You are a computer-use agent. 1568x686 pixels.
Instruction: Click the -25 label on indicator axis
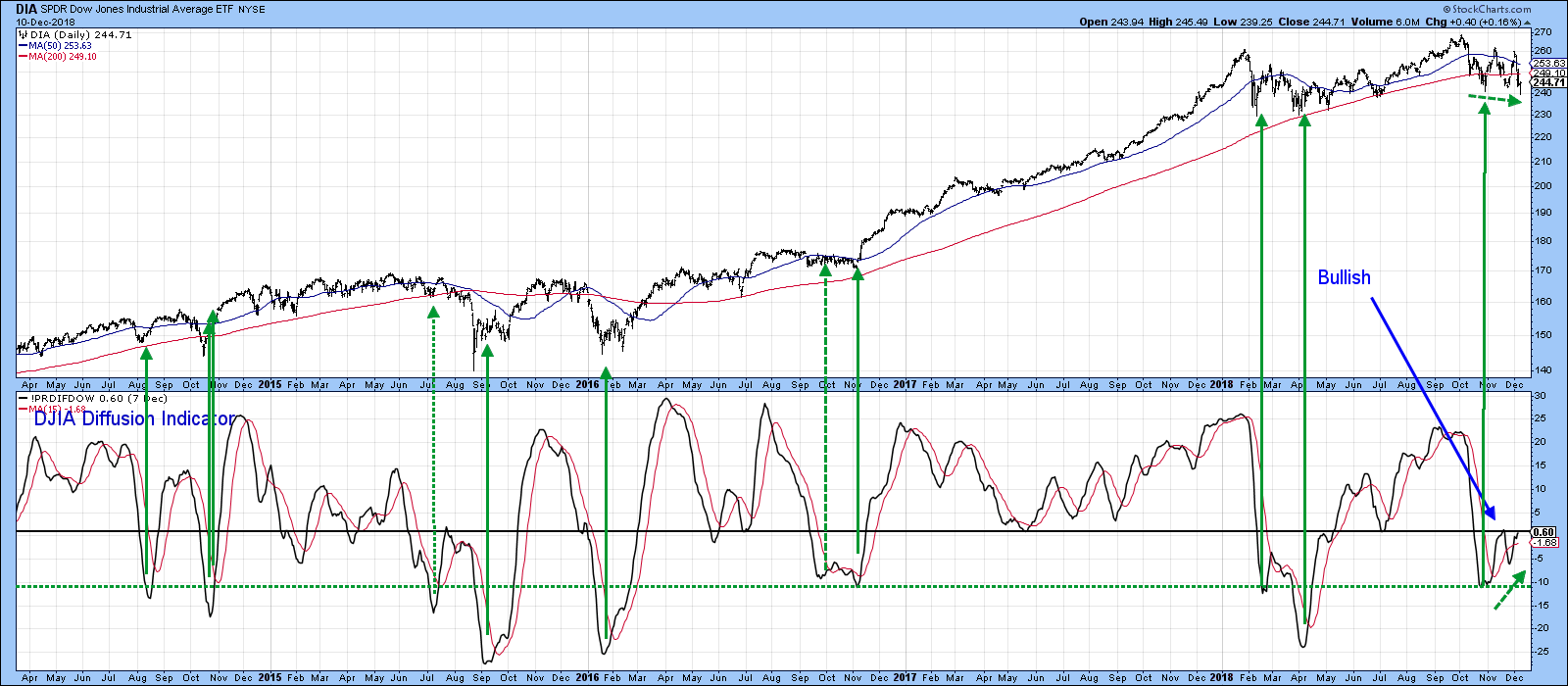click(x=1540, y=652)
